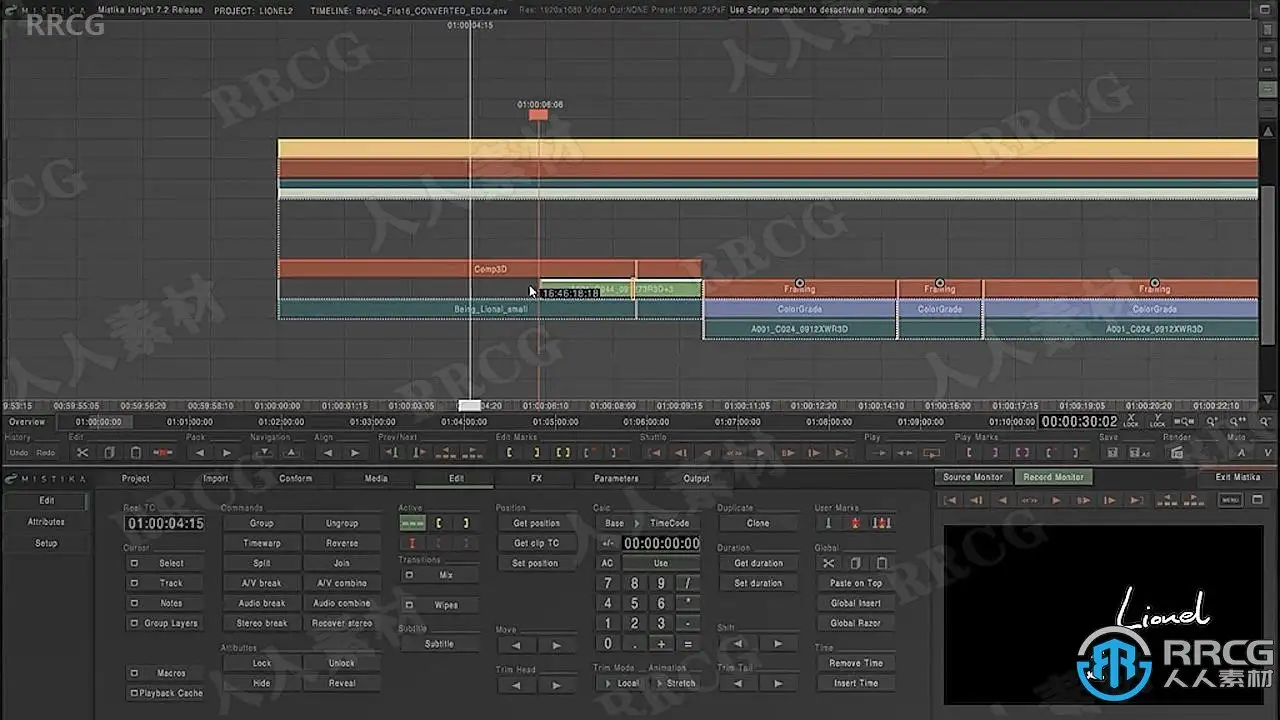Toggle the Wipes transition checkbox
This screenshot has height=720, width=1280.
tap(409, 605)
